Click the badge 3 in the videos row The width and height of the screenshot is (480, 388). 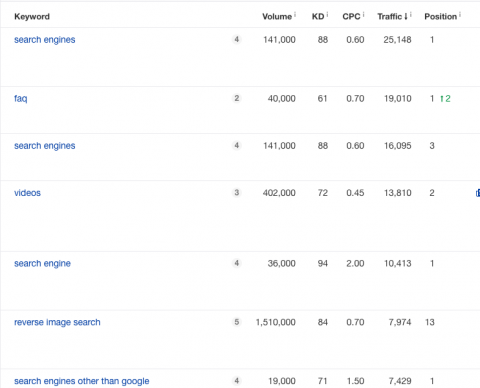(237, 193)
